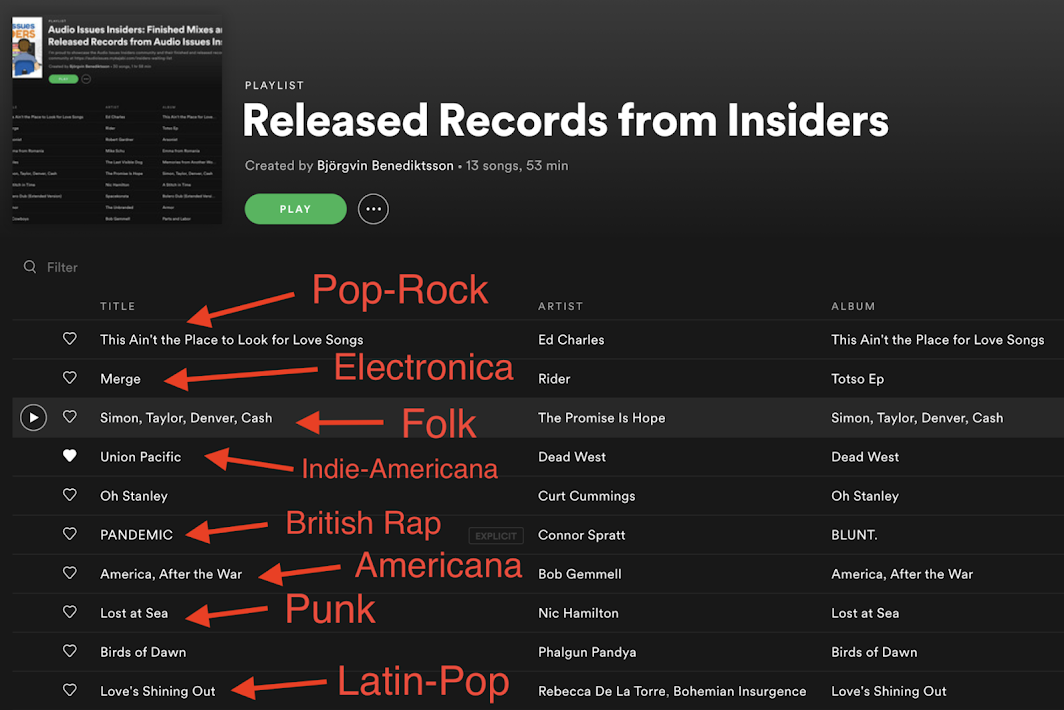Open the three-dot more options menu
Screen dimensions: 1064x710
pyautogui.click(x=373, y=209)
